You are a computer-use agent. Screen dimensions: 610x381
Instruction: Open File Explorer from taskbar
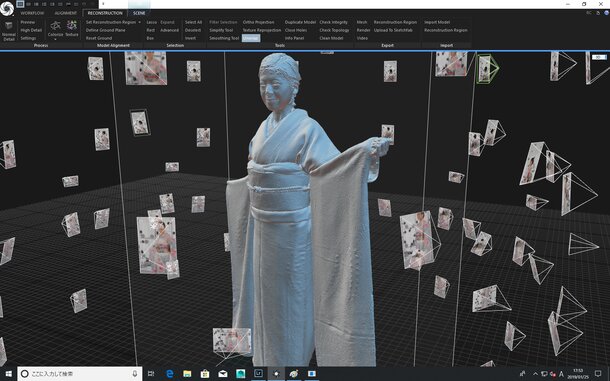(x=187, y=374)
